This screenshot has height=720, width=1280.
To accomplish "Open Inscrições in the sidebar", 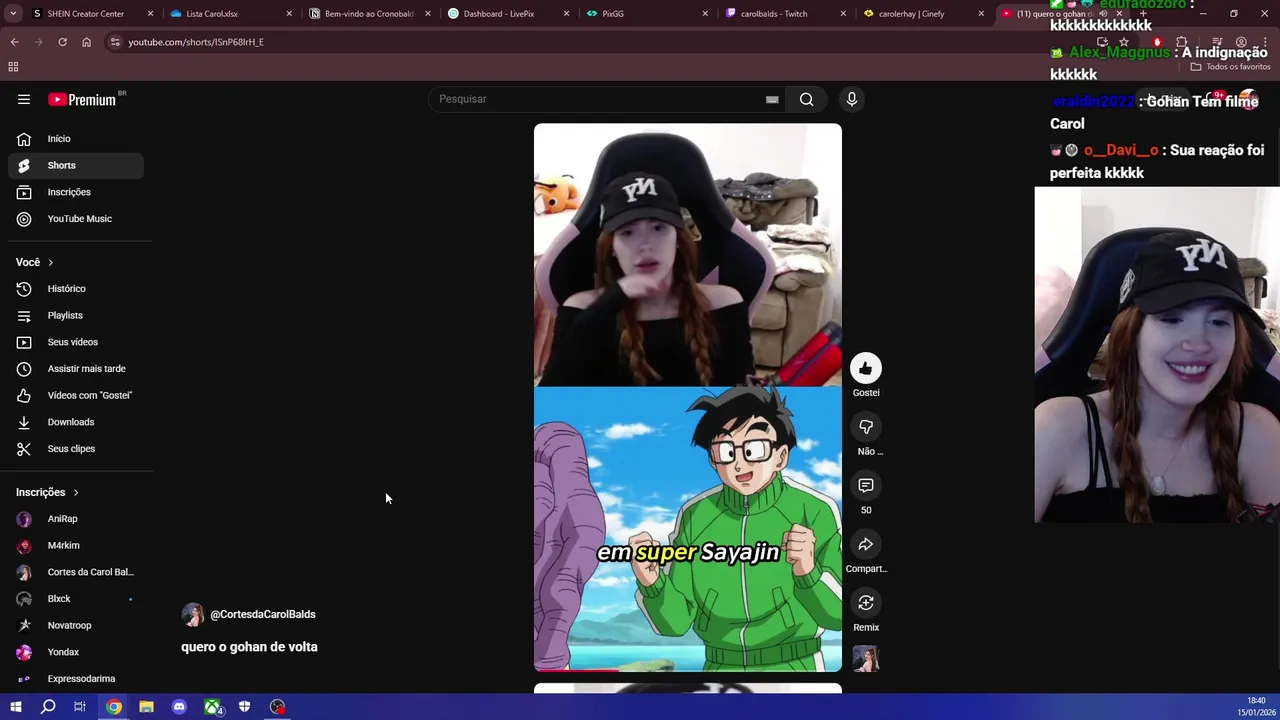I will pyautogui.click(x=76, y=192).
